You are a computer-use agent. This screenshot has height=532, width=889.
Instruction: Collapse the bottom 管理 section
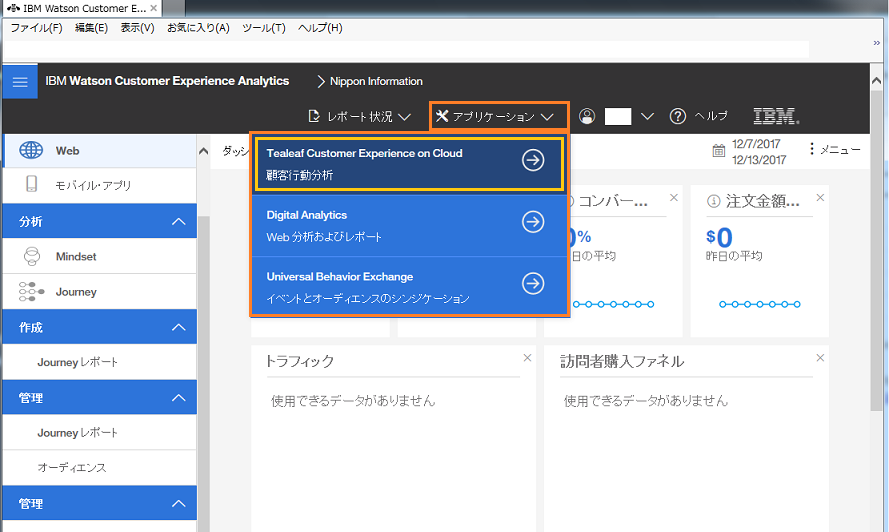179,504
